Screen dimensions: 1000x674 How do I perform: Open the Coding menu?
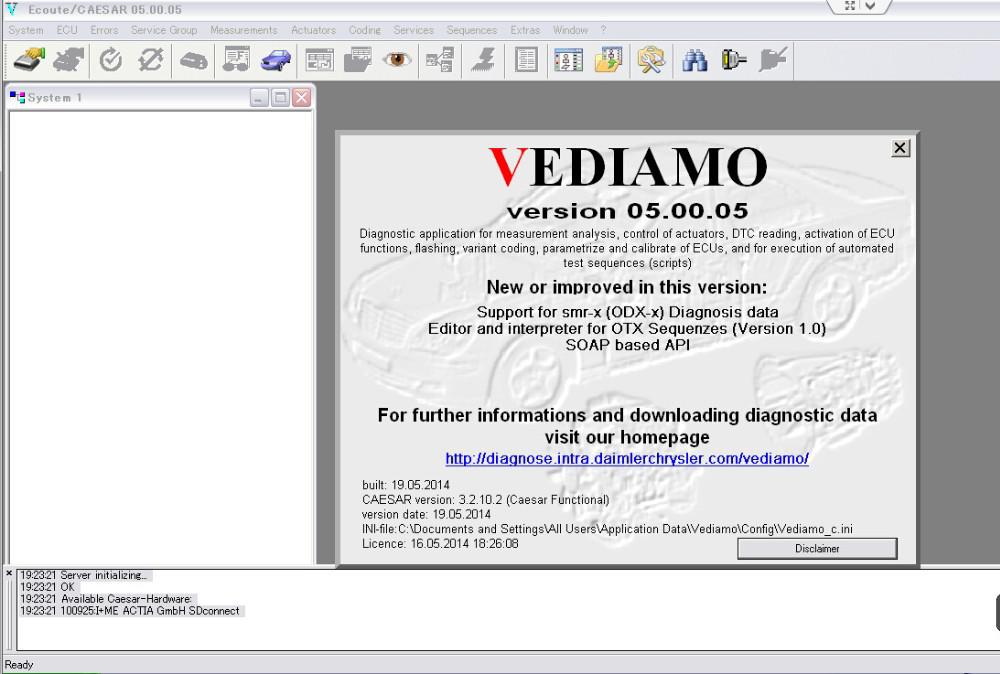[365, 30]
